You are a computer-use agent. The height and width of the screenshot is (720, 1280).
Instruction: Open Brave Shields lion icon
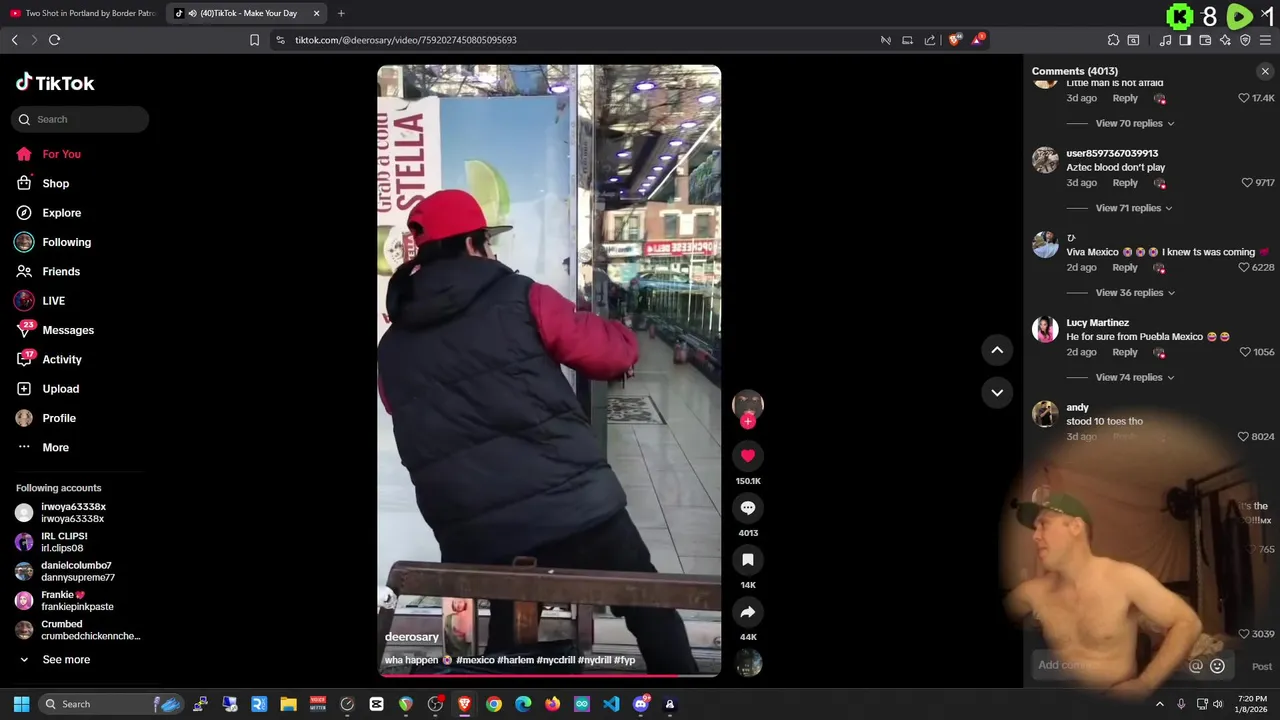[955, 40]
